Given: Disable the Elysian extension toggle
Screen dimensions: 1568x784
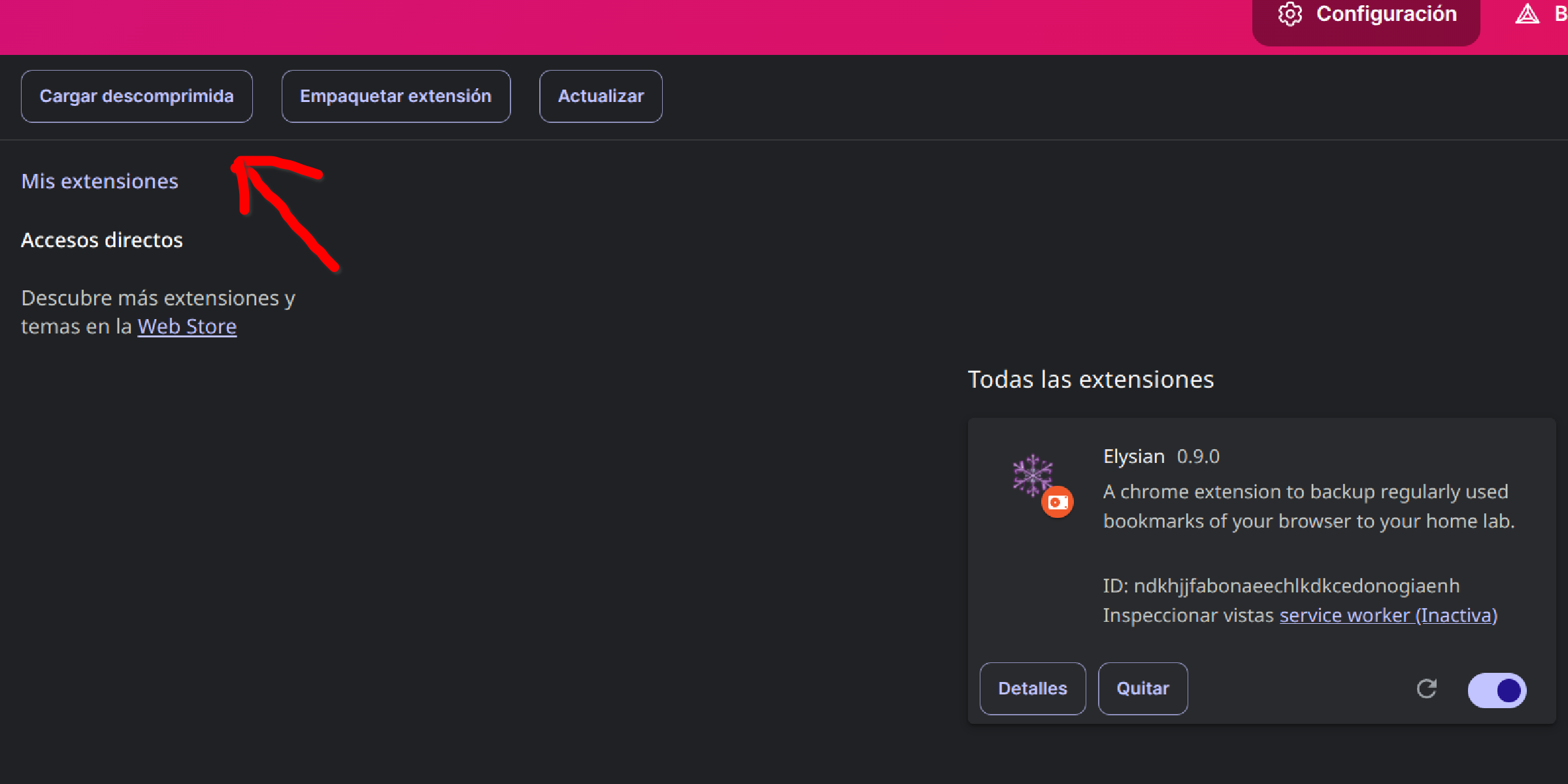Looking at the screenshot, I should (1497, 690).
